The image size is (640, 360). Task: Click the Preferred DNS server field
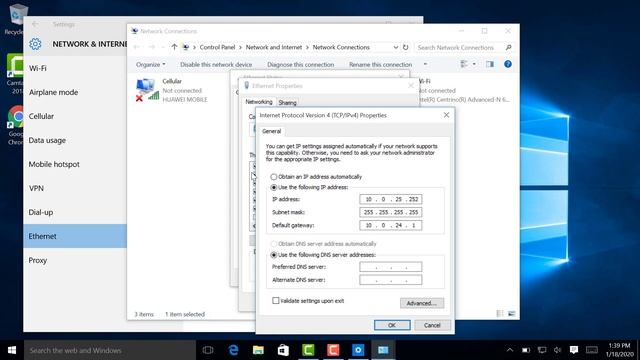tap(391, 267)
